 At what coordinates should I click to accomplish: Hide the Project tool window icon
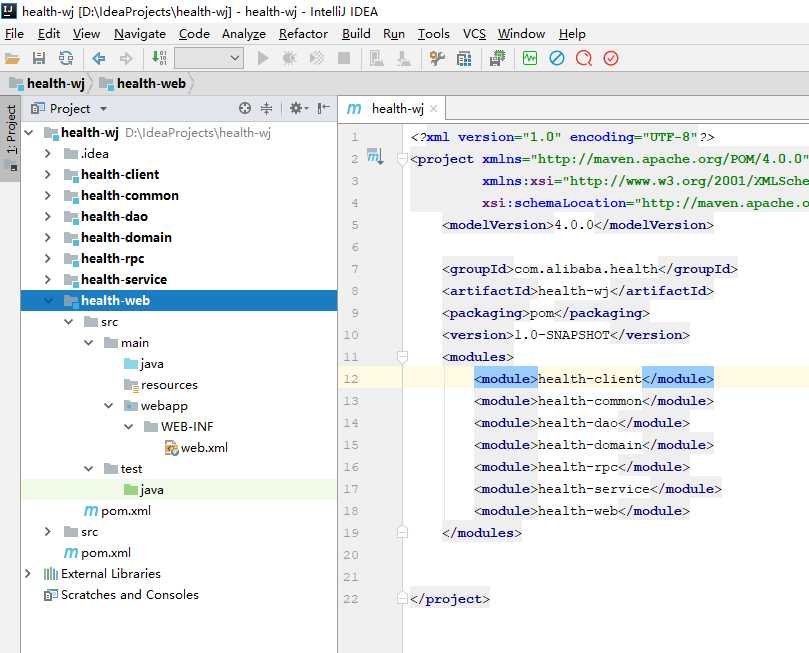[323, 108]
